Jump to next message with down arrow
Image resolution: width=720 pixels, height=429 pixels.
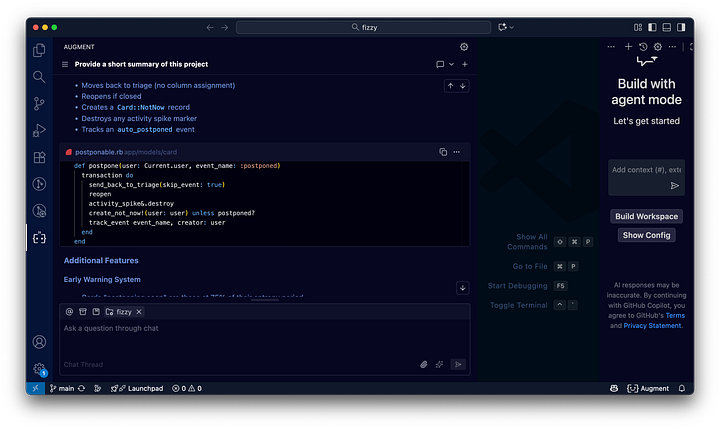(462, 86)
